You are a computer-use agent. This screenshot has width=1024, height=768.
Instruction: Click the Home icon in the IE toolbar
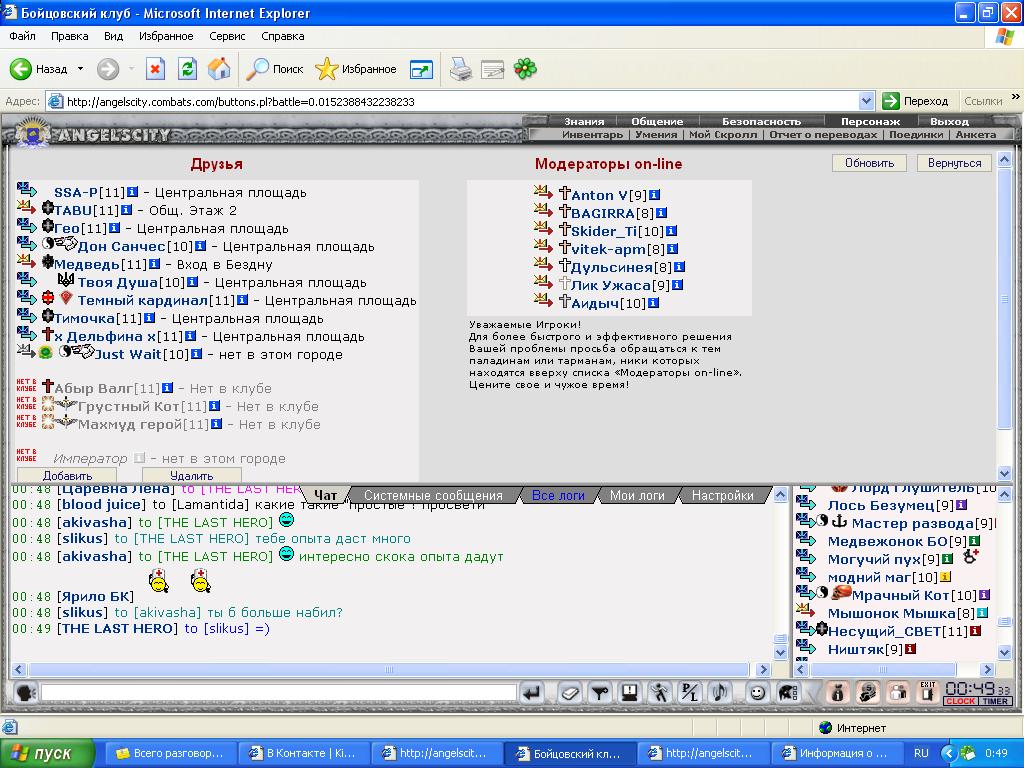click(219, 69)
